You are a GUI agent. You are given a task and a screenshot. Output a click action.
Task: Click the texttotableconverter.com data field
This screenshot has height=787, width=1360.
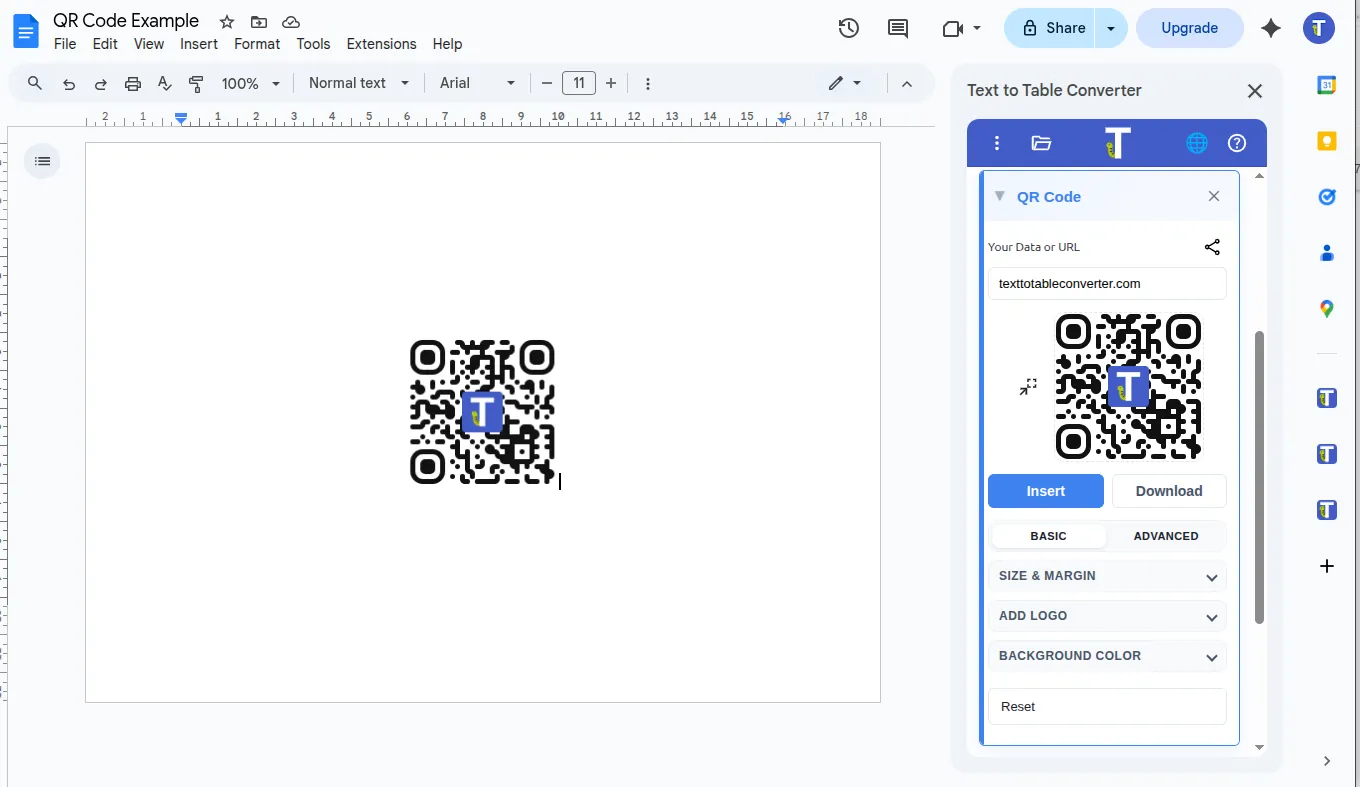1107,283
